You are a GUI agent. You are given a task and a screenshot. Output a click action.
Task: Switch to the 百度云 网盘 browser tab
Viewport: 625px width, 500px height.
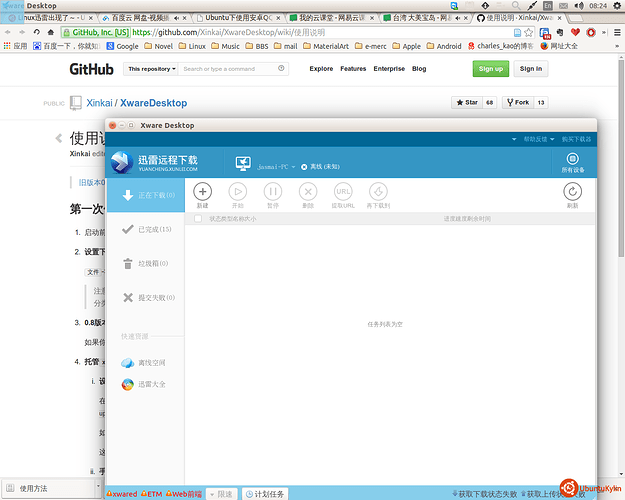click(142, 18)
